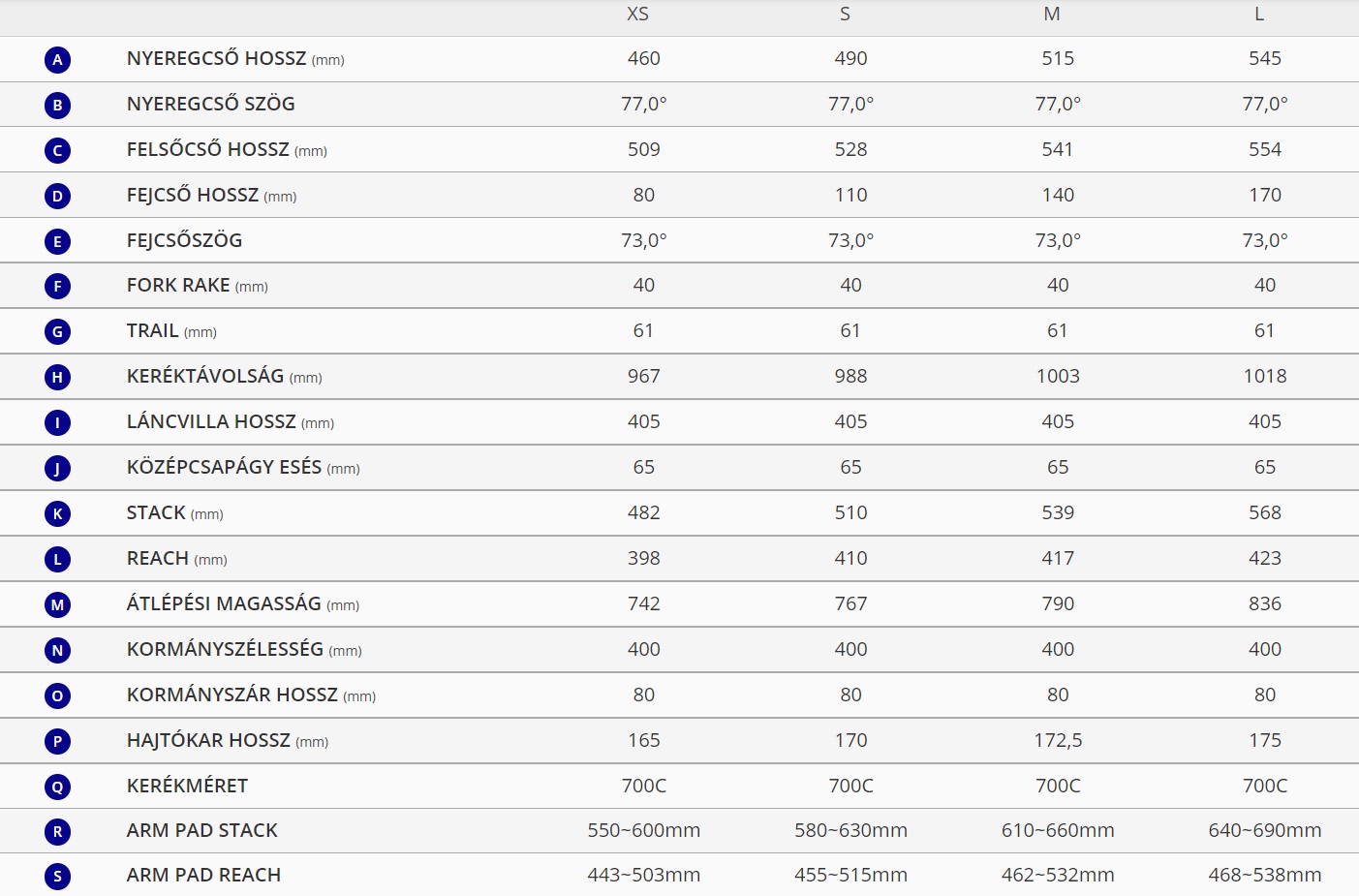The width and height of the screenshot is (1359, 896).
Task: Select the P badge beside HAJTÓKAR HOSSZ
Action: point(57,741)
